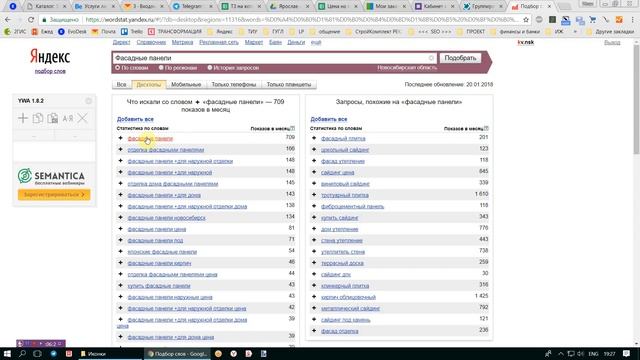Click the Semantica 'Зарегистрироваться' button
The image size is (640, 360).
click(x=54, y=195)
